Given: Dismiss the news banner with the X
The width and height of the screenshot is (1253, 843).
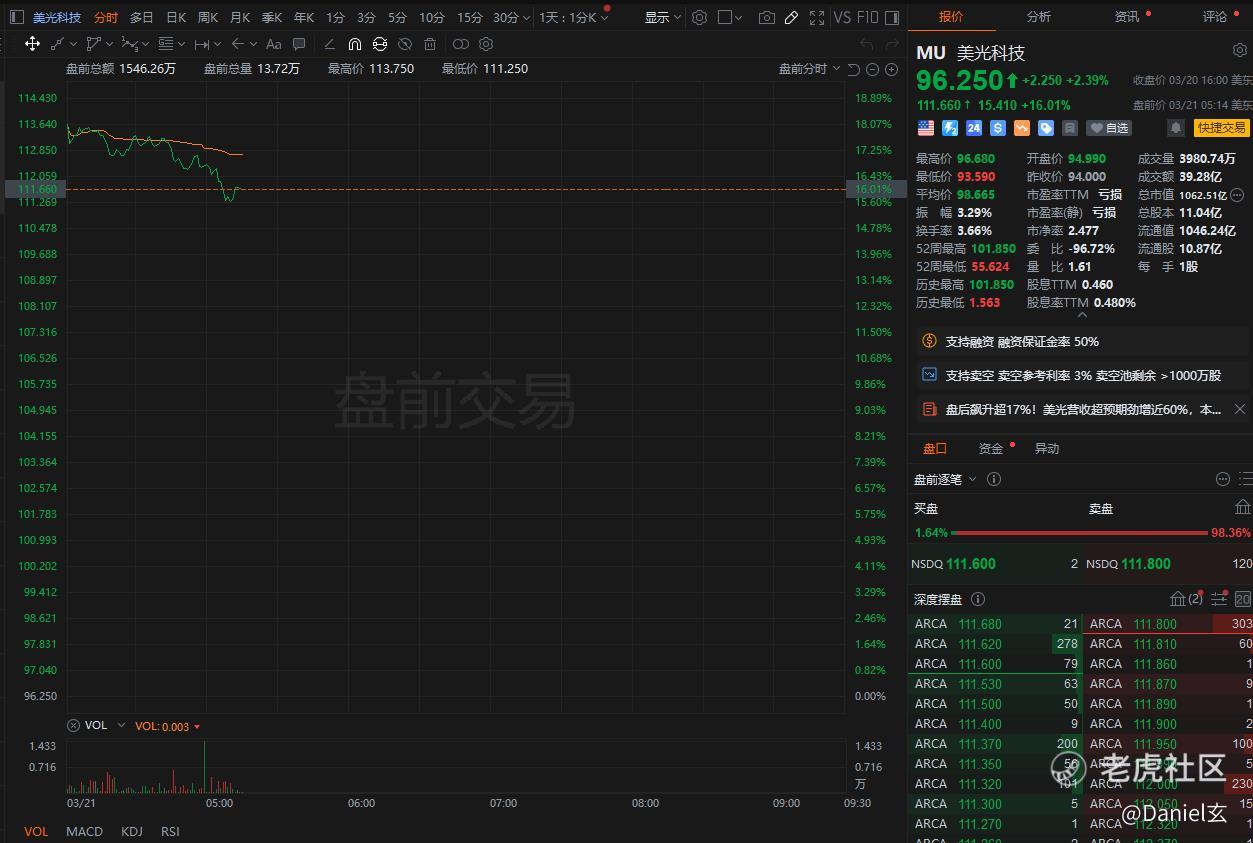Looking at the screenshot, I should point(1240,409).
